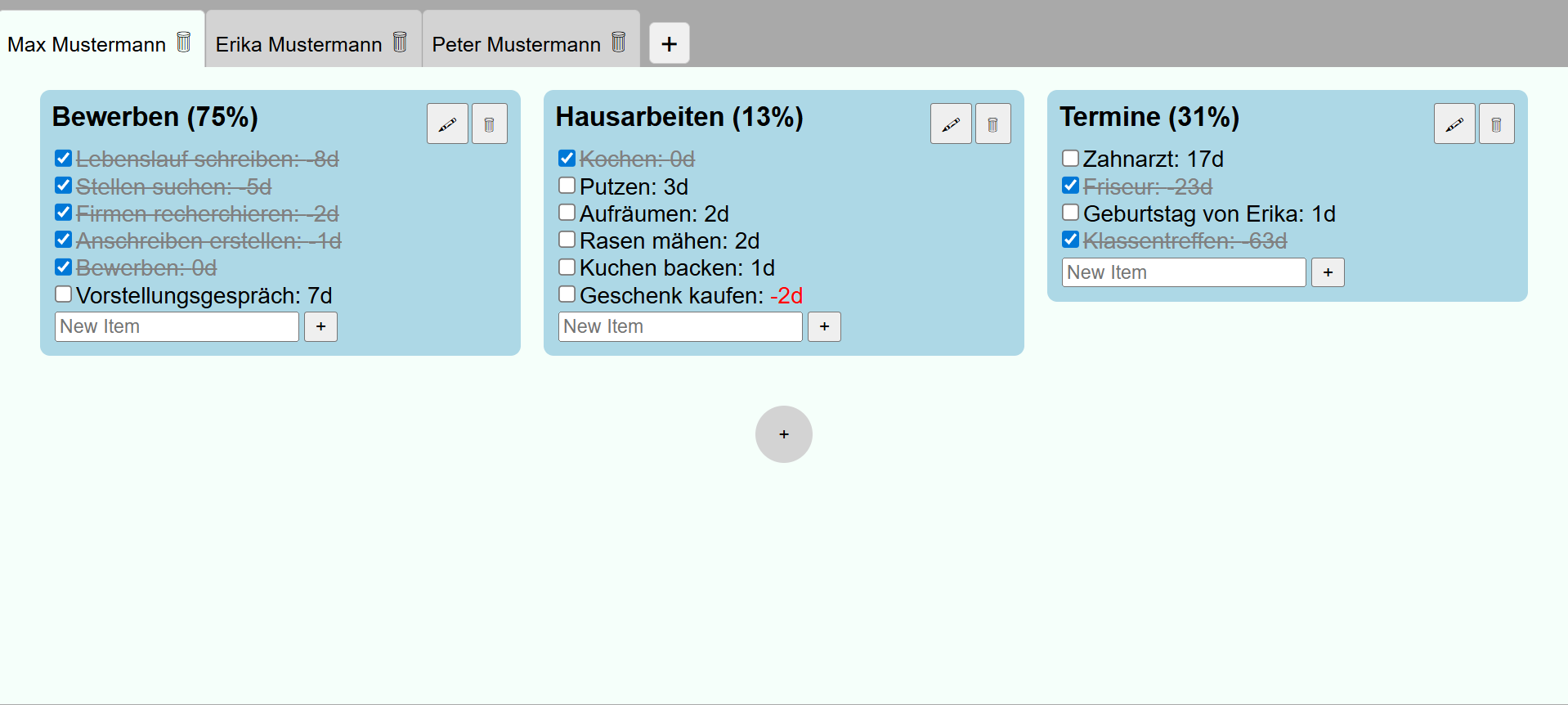Check the Zahnarzt appointment
Viewport: 1568px width, 705px height.
click(1070, 158)
